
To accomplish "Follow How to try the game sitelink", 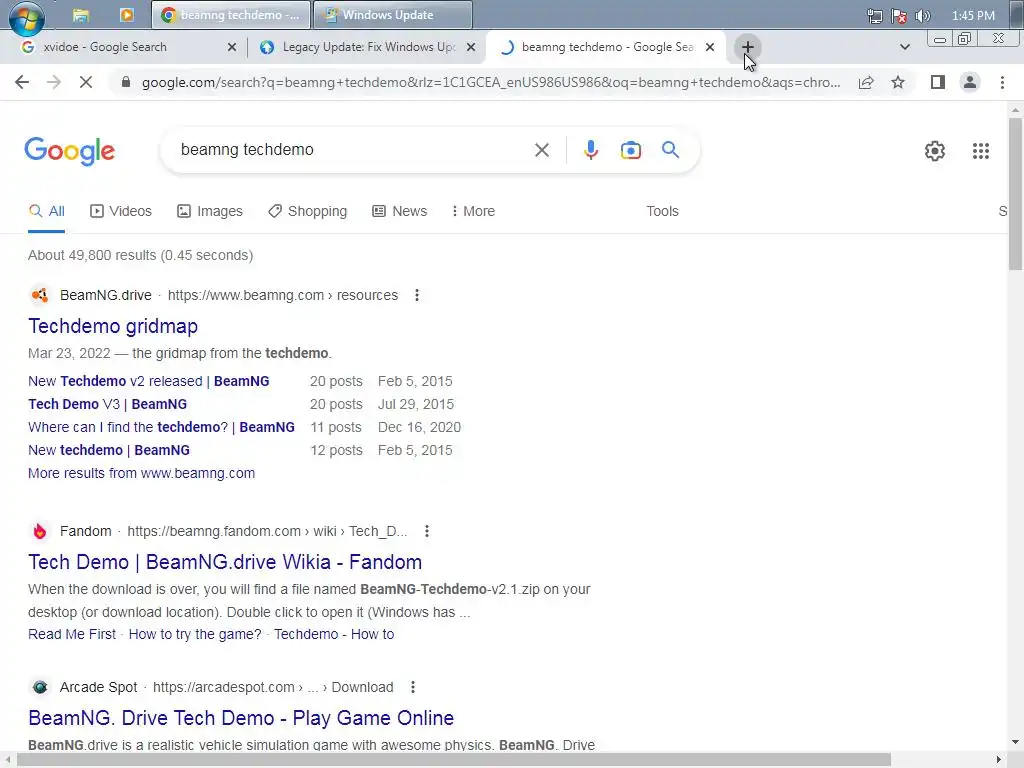I will click(x=195, y=634).
